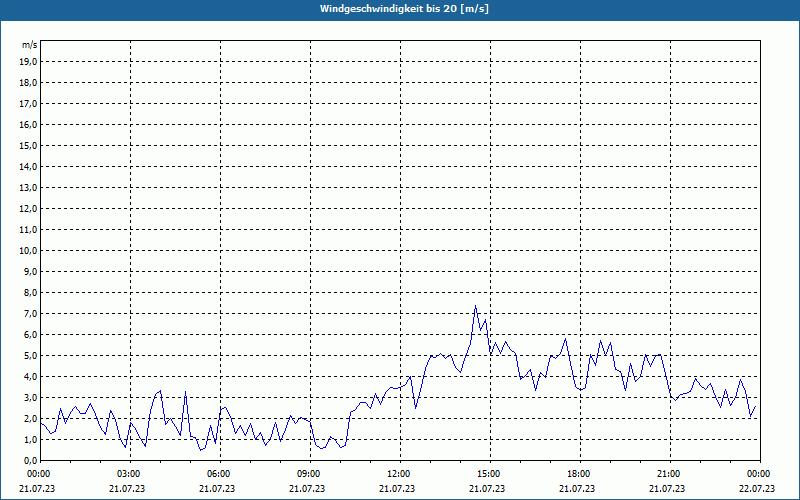Click the '15:00' time axis label

(x=490, y=474)
